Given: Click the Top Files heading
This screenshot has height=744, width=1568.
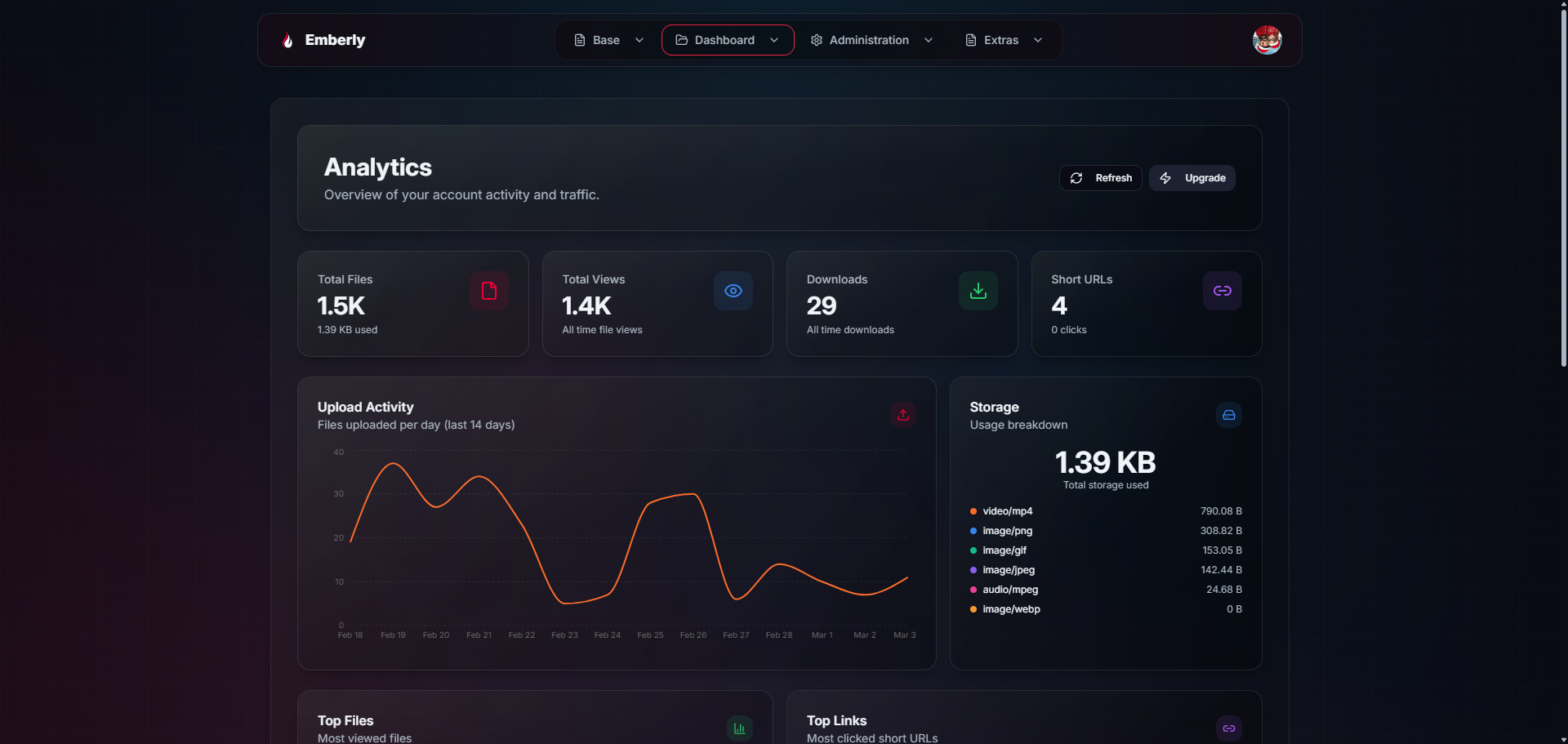Looking at the screenshot, I should click(345, 720).
